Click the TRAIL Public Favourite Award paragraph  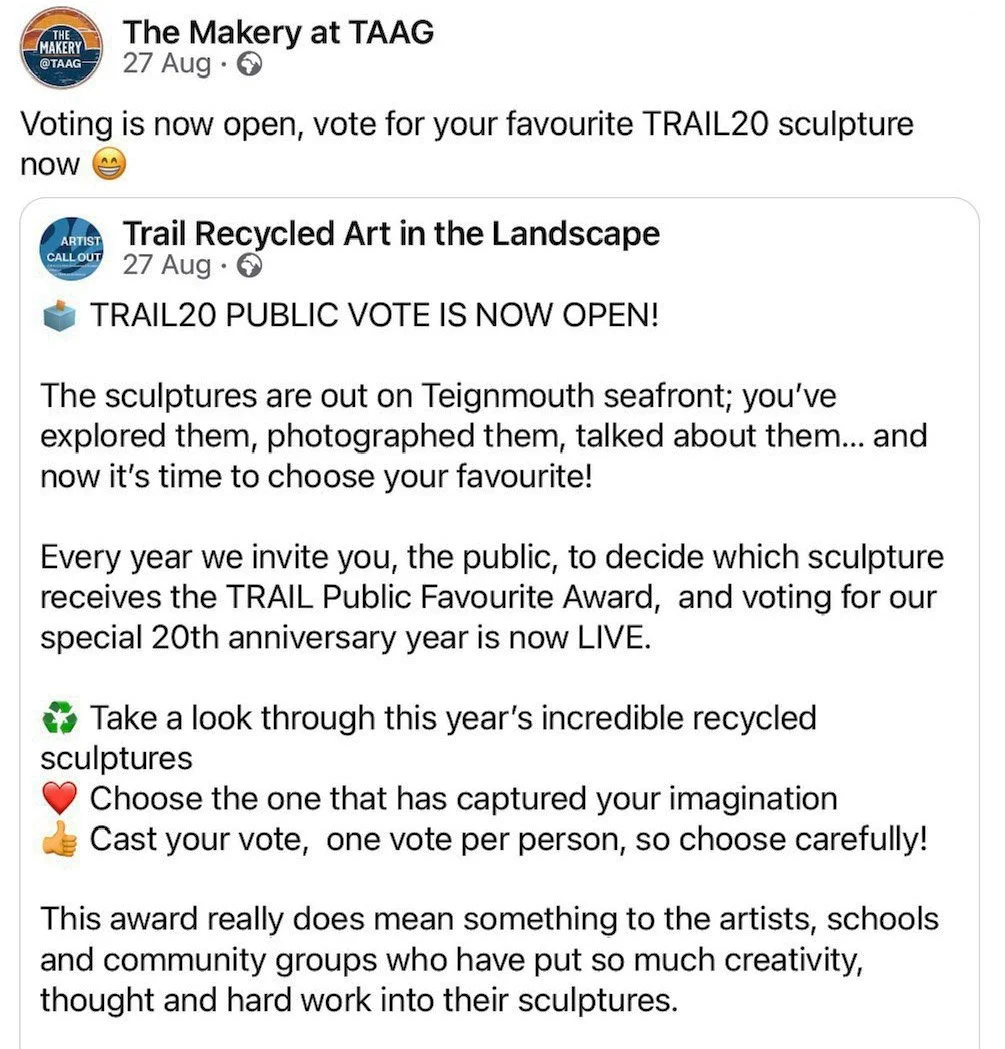click(x=492, y=597)
